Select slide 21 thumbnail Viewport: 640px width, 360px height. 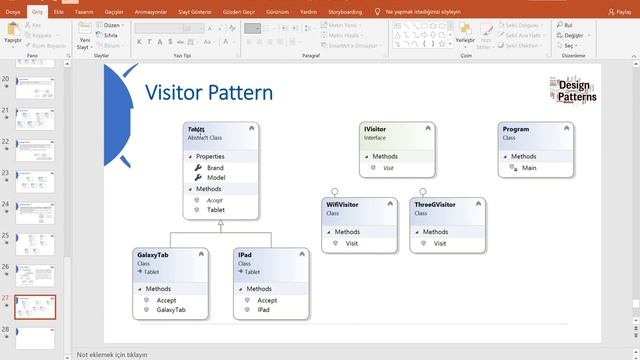35,119
